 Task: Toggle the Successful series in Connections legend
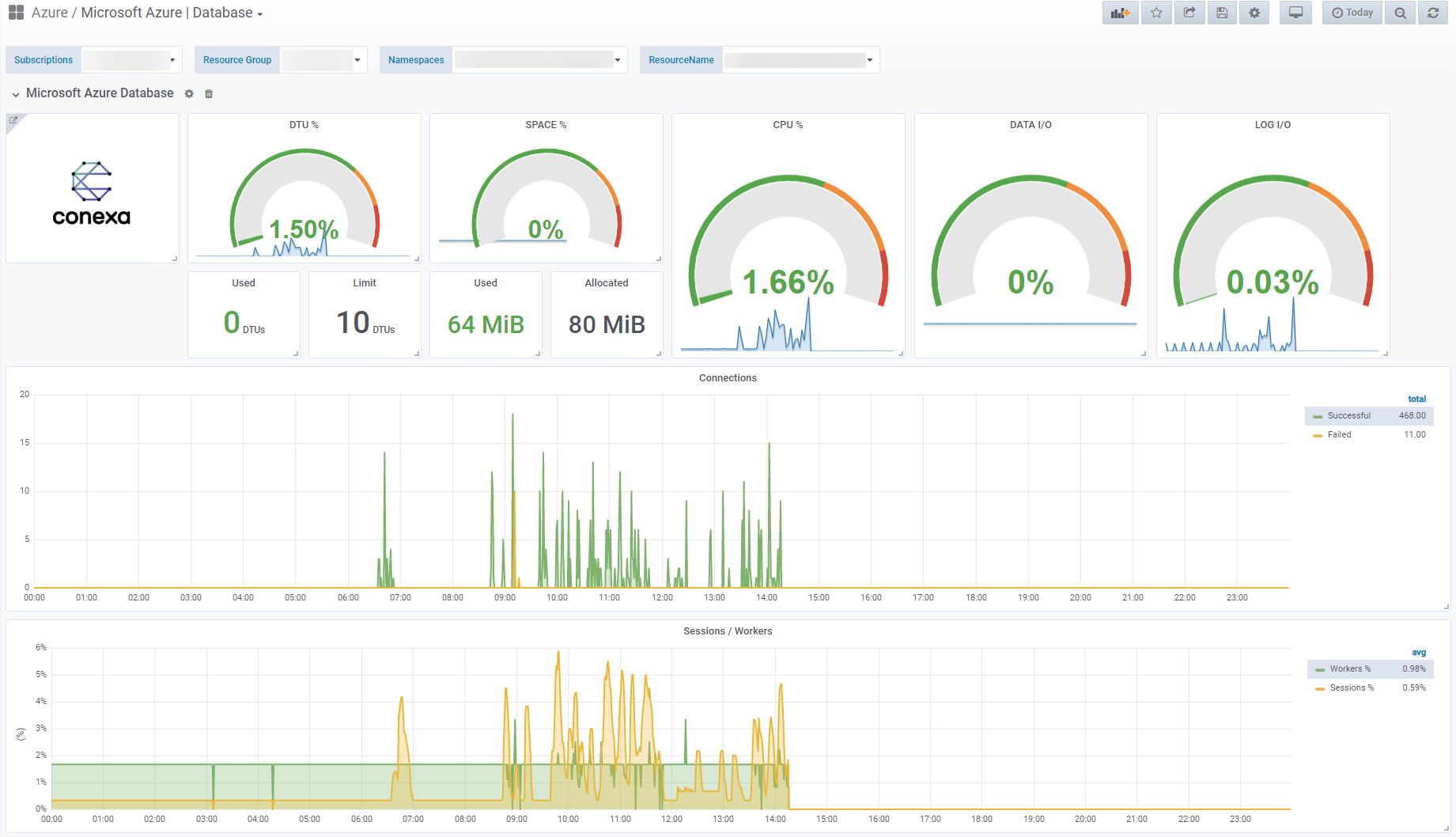tap(1348, 416)
